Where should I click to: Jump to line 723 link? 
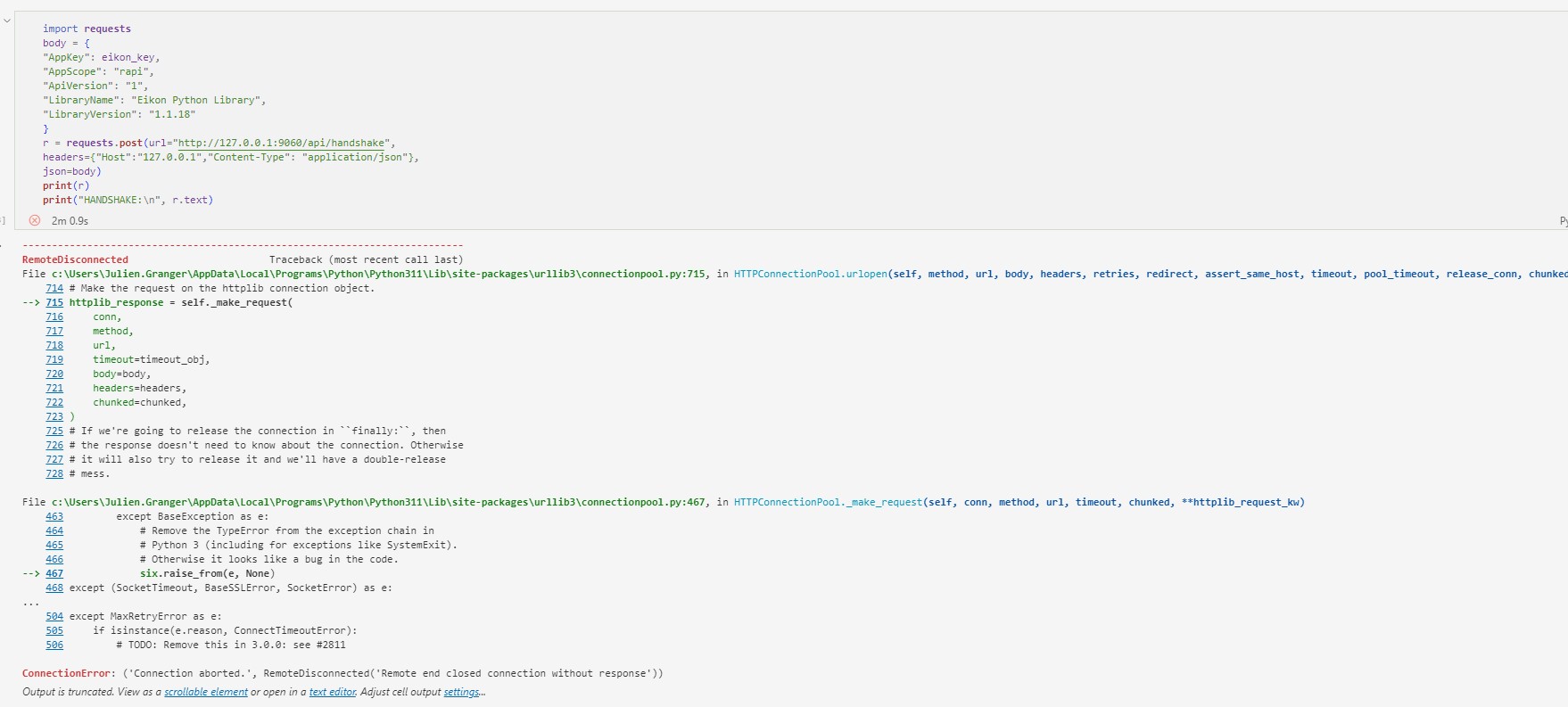pos(54,416)
